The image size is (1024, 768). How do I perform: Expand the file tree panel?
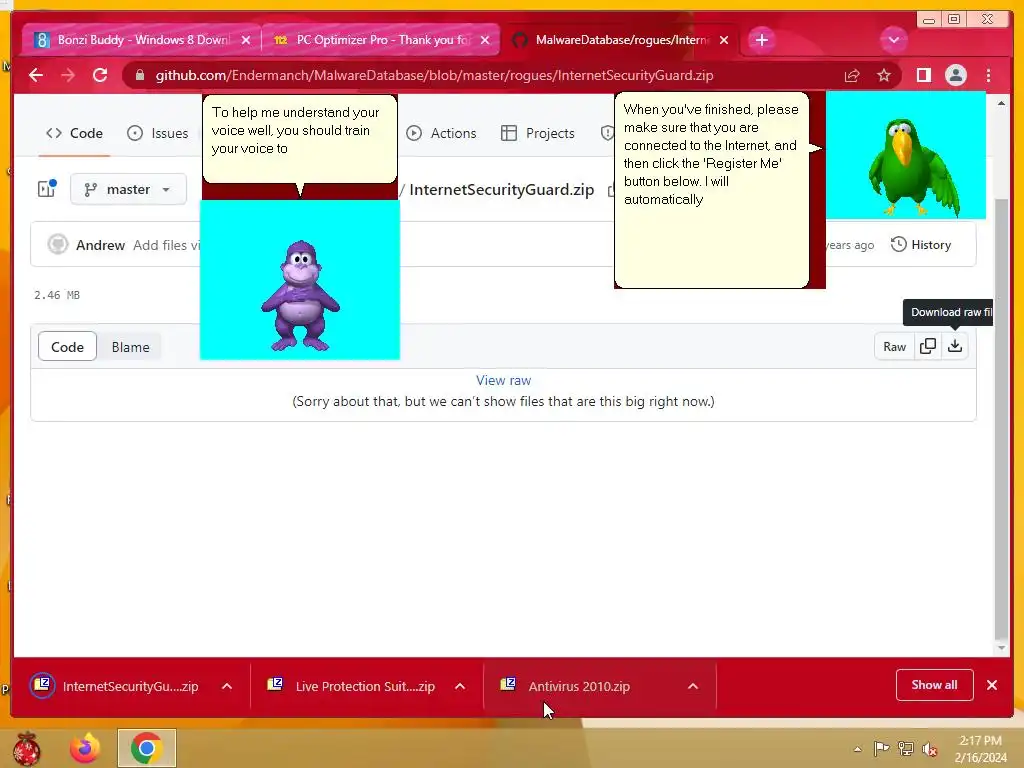[x=46, y=189]
